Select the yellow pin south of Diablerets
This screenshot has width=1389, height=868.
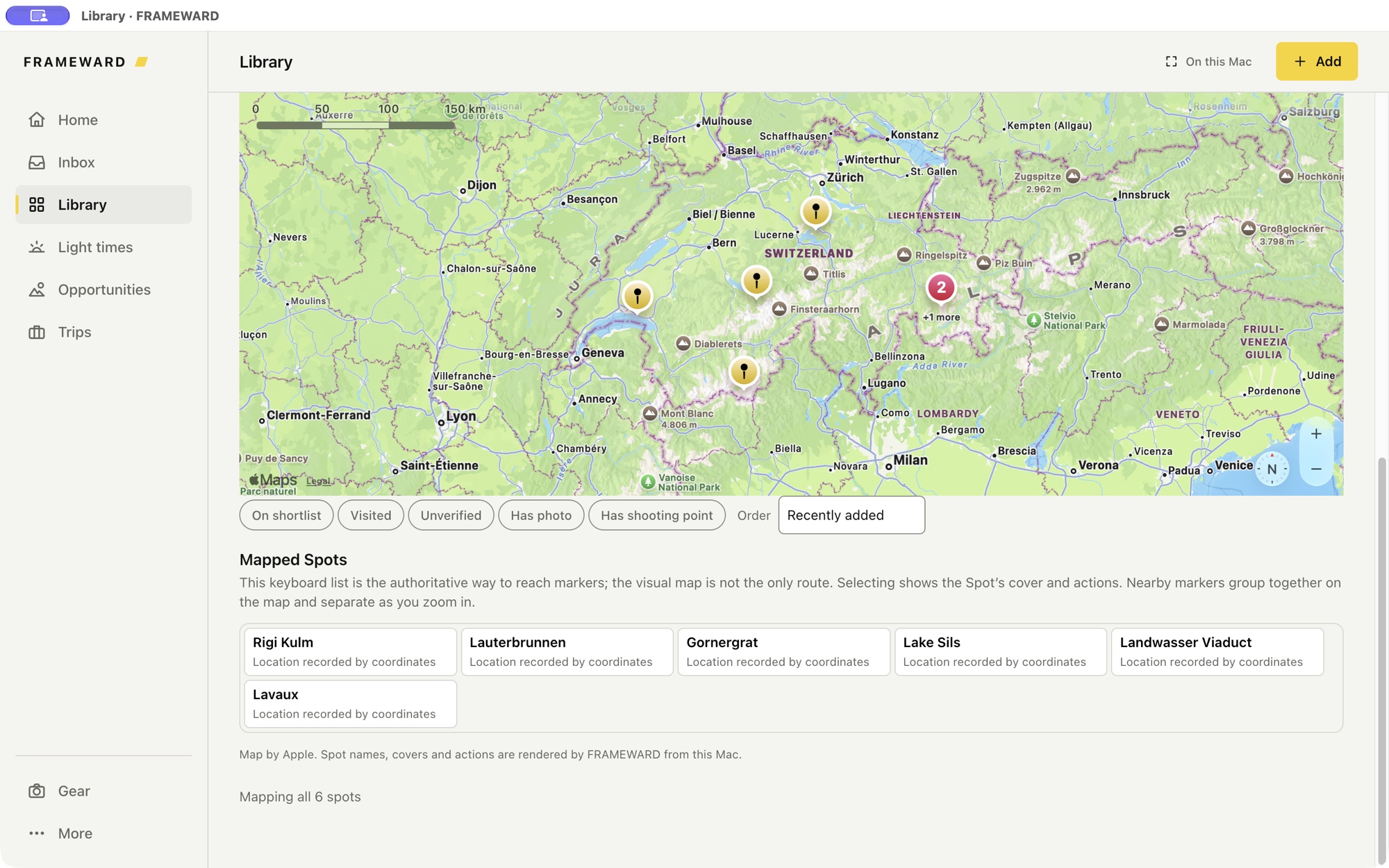click(x=744, y=372)
